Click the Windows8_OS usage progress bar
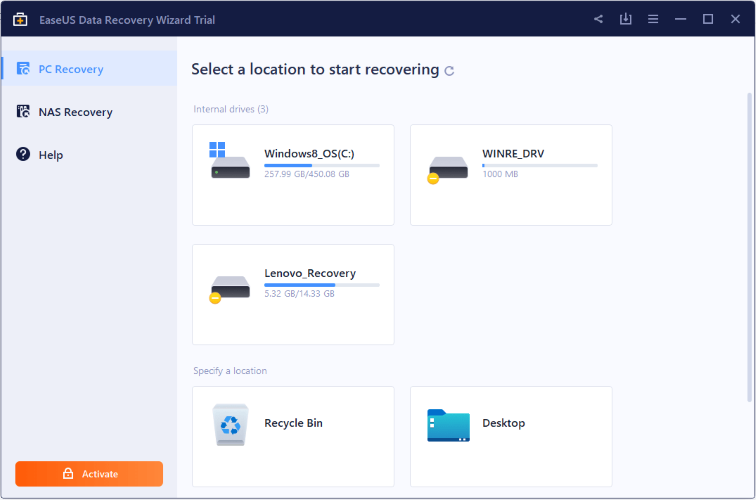The image size is (756, 500). pyautogui.click(x=322, y=165)
